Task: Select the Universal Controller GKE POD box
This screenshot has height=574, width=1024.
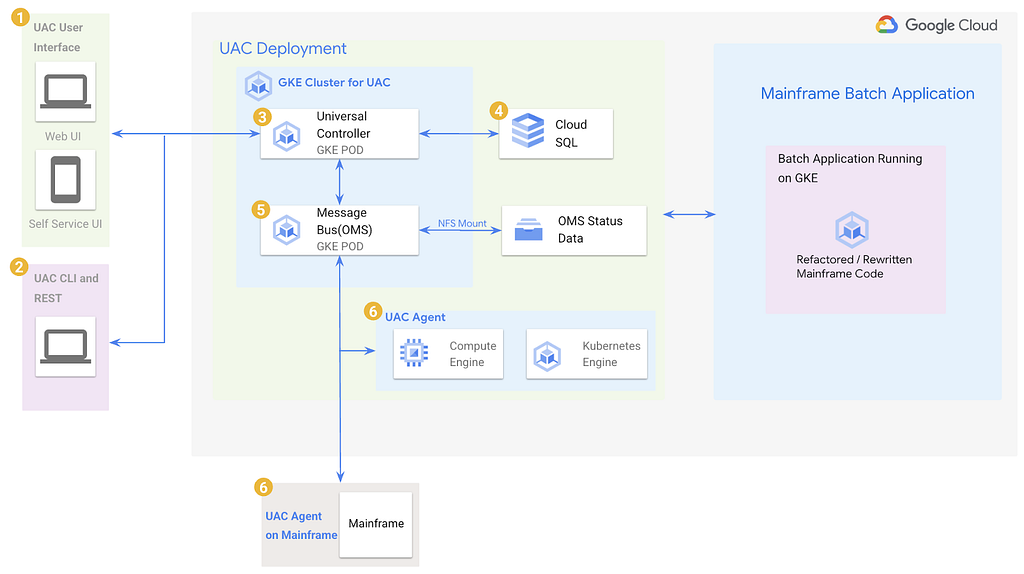Action: tap(340, 133)
